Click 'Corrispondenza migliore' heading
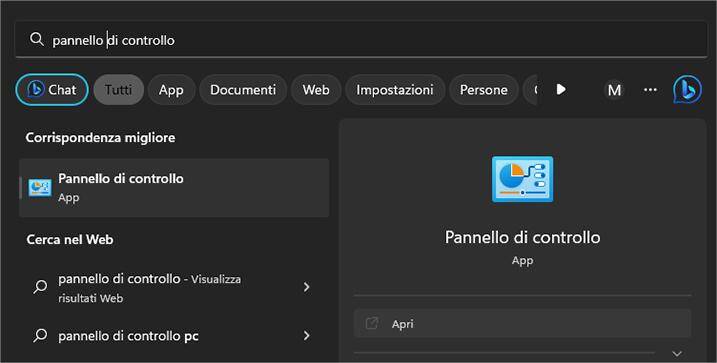This screenshot has height=363, width=717. 101,138
